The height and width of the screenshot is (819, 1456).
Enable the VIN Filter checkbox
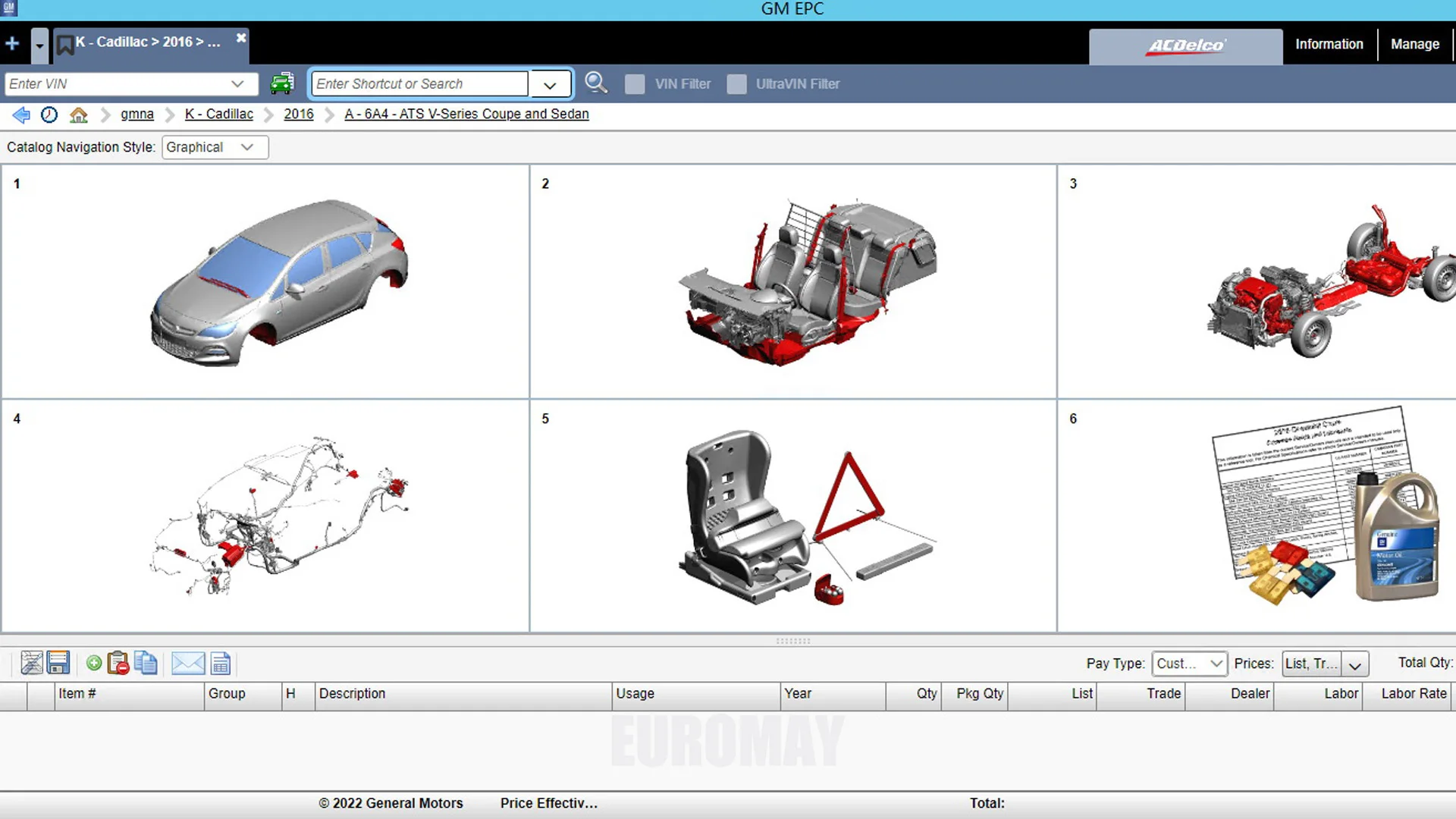[x=635, y=84]
